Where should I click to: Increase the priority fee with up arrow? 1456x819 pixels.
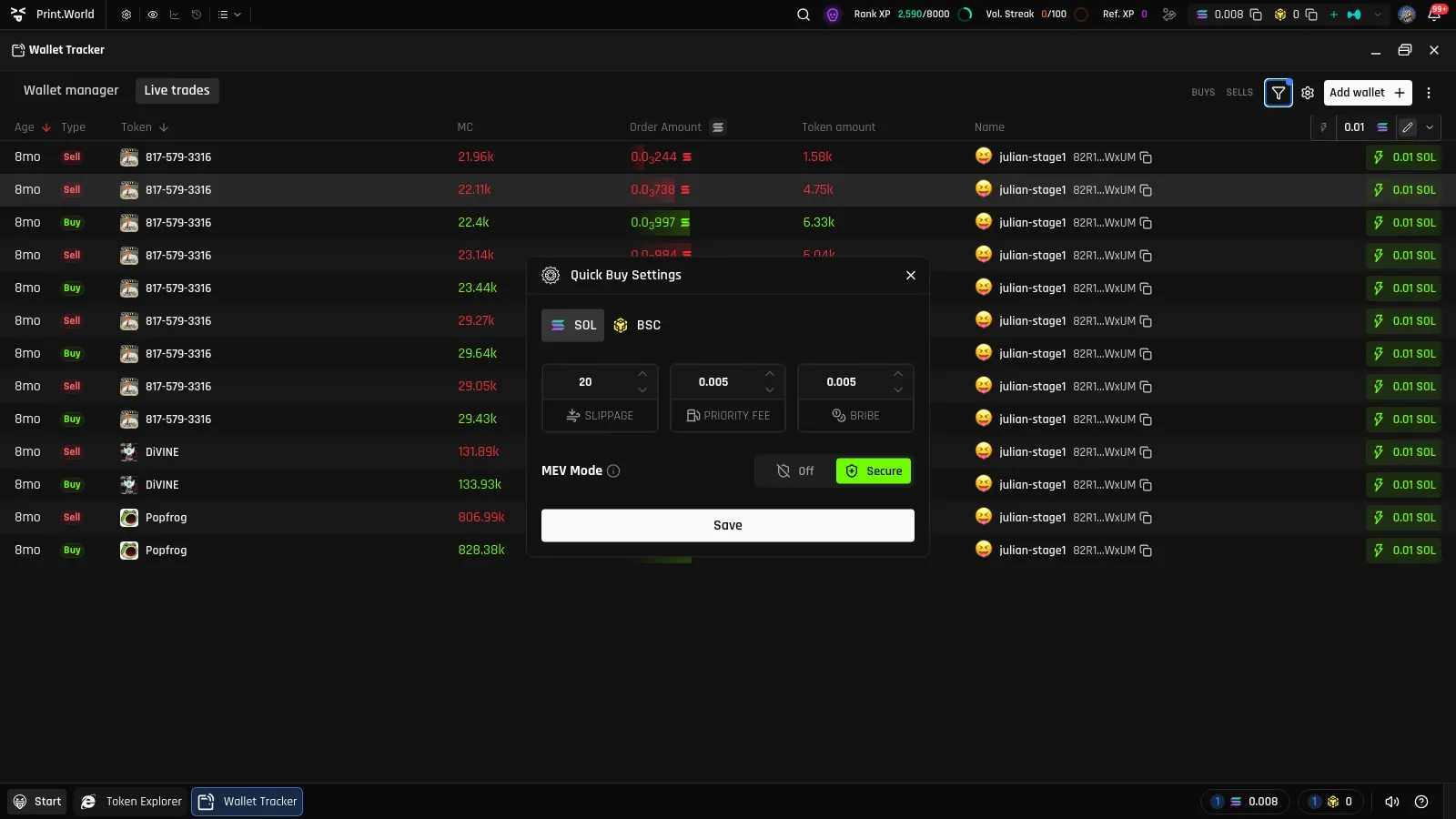click(770, 374)
